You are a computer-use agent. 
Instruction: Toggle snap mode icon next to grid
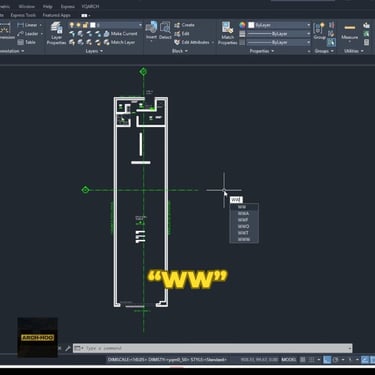pyautogui.click(x=312, y=360)
